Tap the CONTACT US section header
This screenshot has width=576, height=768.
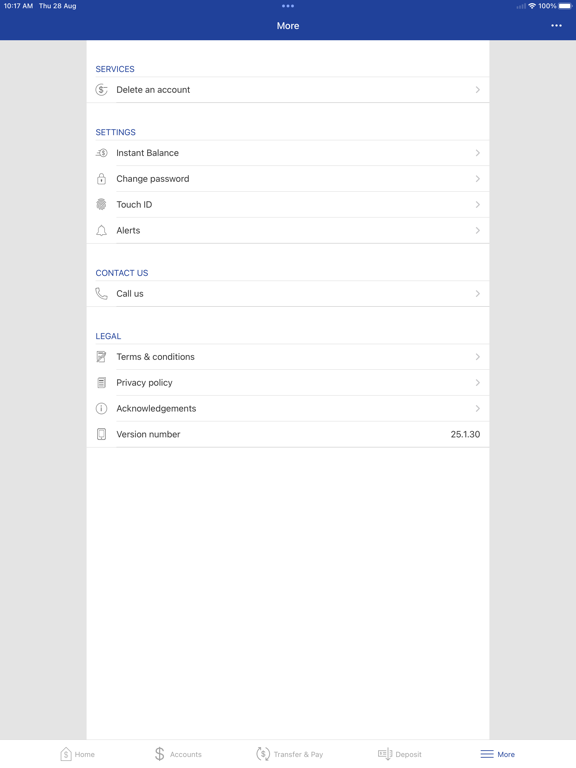pos(121,273)
